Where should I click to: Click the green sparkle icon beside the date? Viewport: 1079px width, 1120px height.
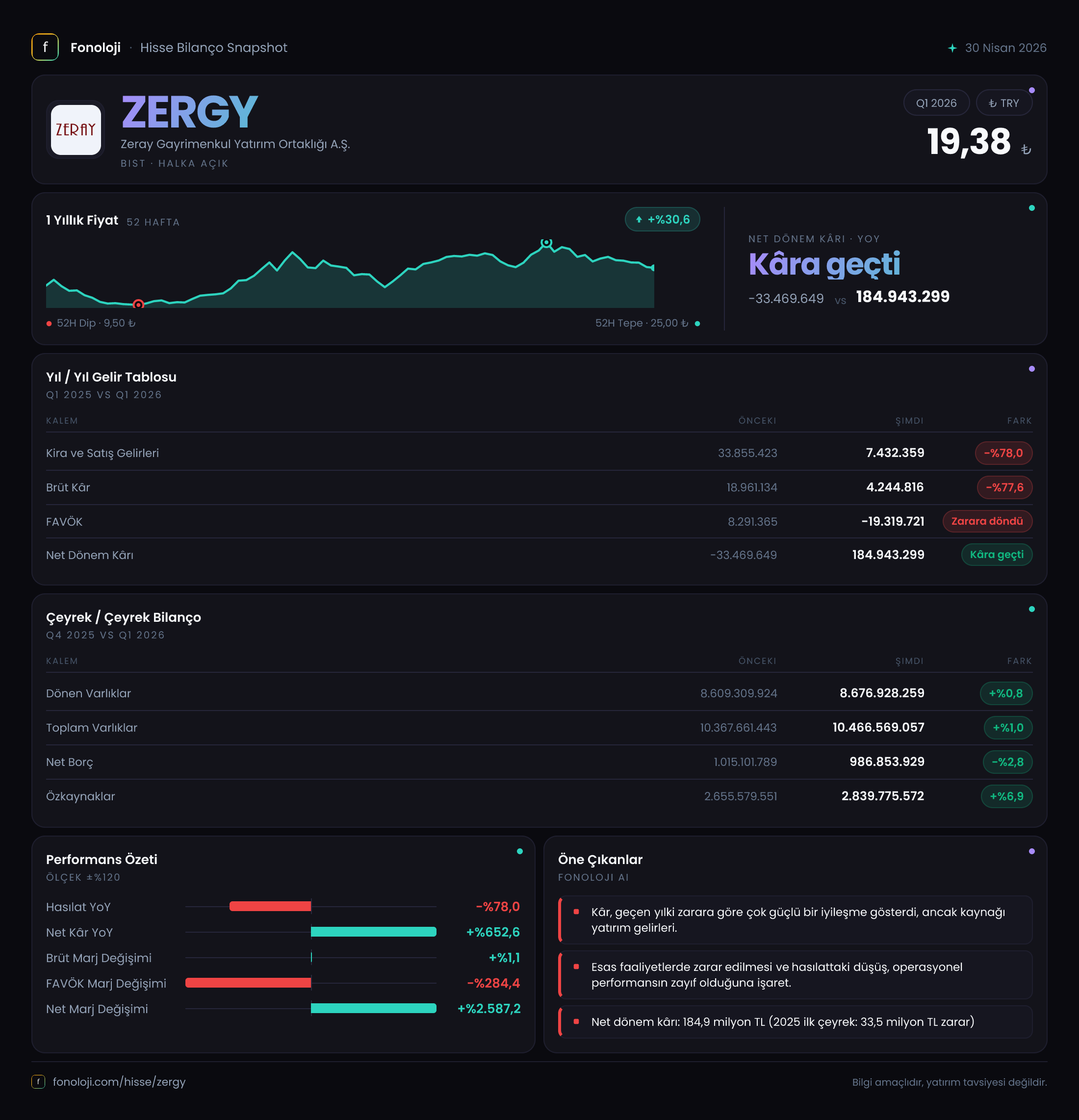point(952,48)
